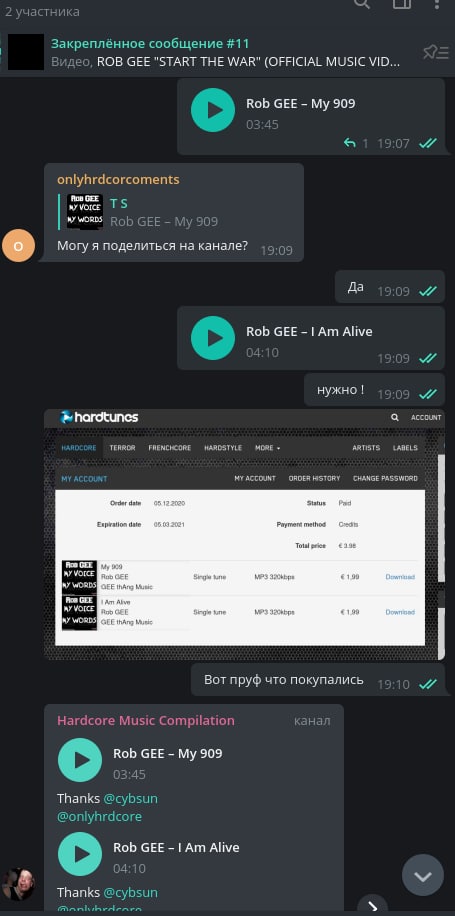Click the search icon in chat header
Image resolution: width=455 pixels, height=916 pixels.
coord(362,4)
